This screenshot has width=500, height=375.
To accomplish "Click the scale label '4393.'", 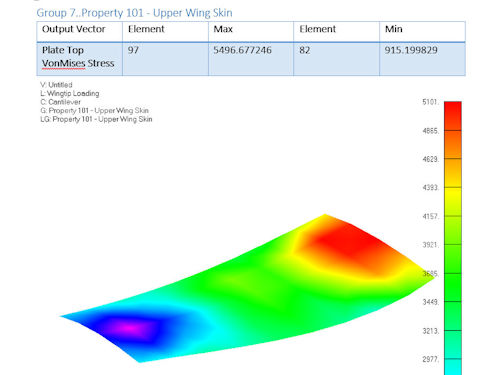I will pyautogui.click(x=431, y=188).
